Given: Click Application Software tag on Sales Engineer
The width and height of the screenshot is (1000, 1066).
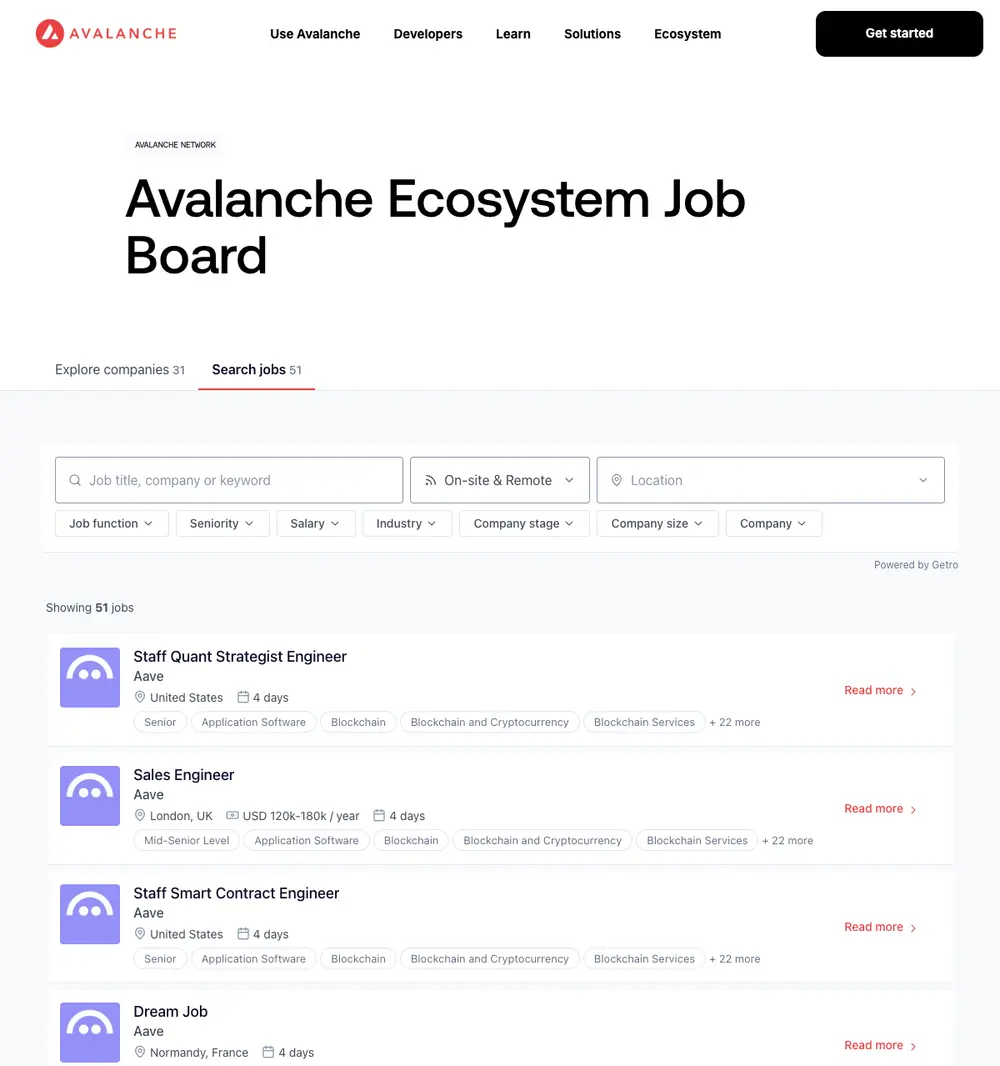Looking at the screenshot, I should point(307,840).
